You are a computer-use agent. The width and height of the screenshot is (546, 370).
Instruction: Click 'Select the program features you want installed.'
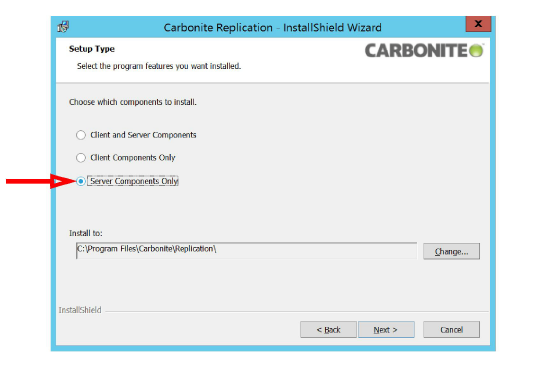point(159,66)
